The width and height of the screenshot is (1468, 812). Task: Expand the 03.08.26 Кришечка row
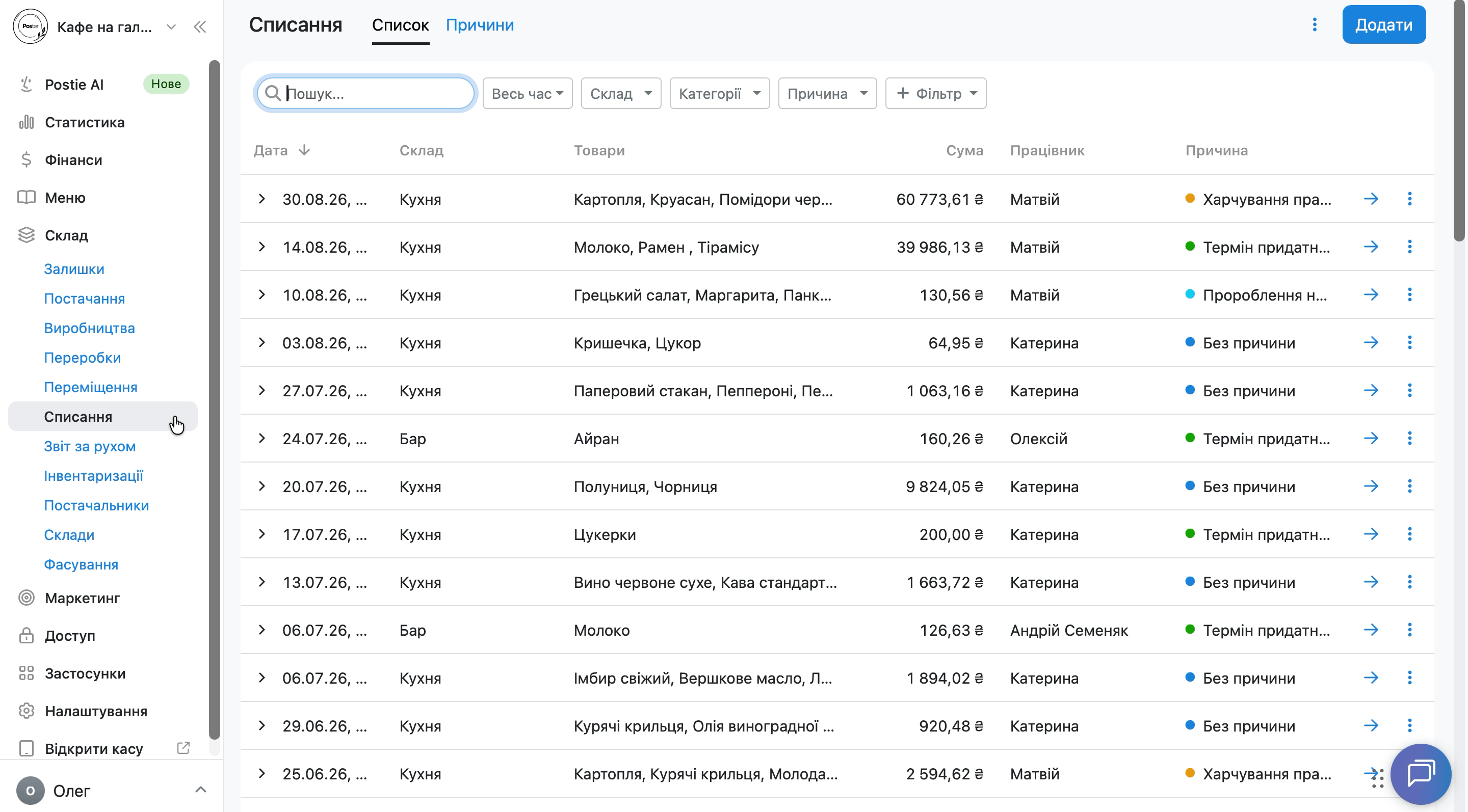261,342
